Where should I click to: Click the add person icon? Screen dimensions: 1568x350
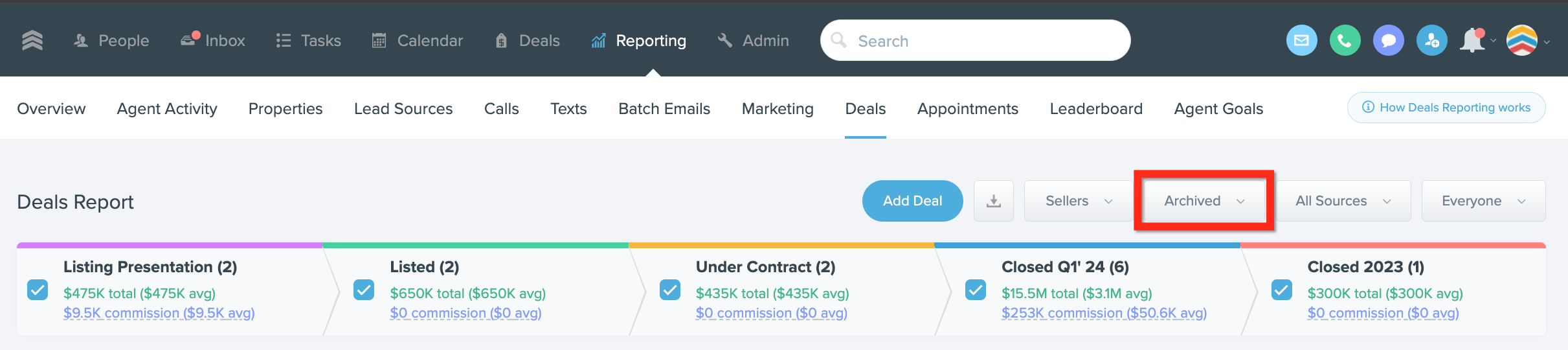(x=1431, y=40)
